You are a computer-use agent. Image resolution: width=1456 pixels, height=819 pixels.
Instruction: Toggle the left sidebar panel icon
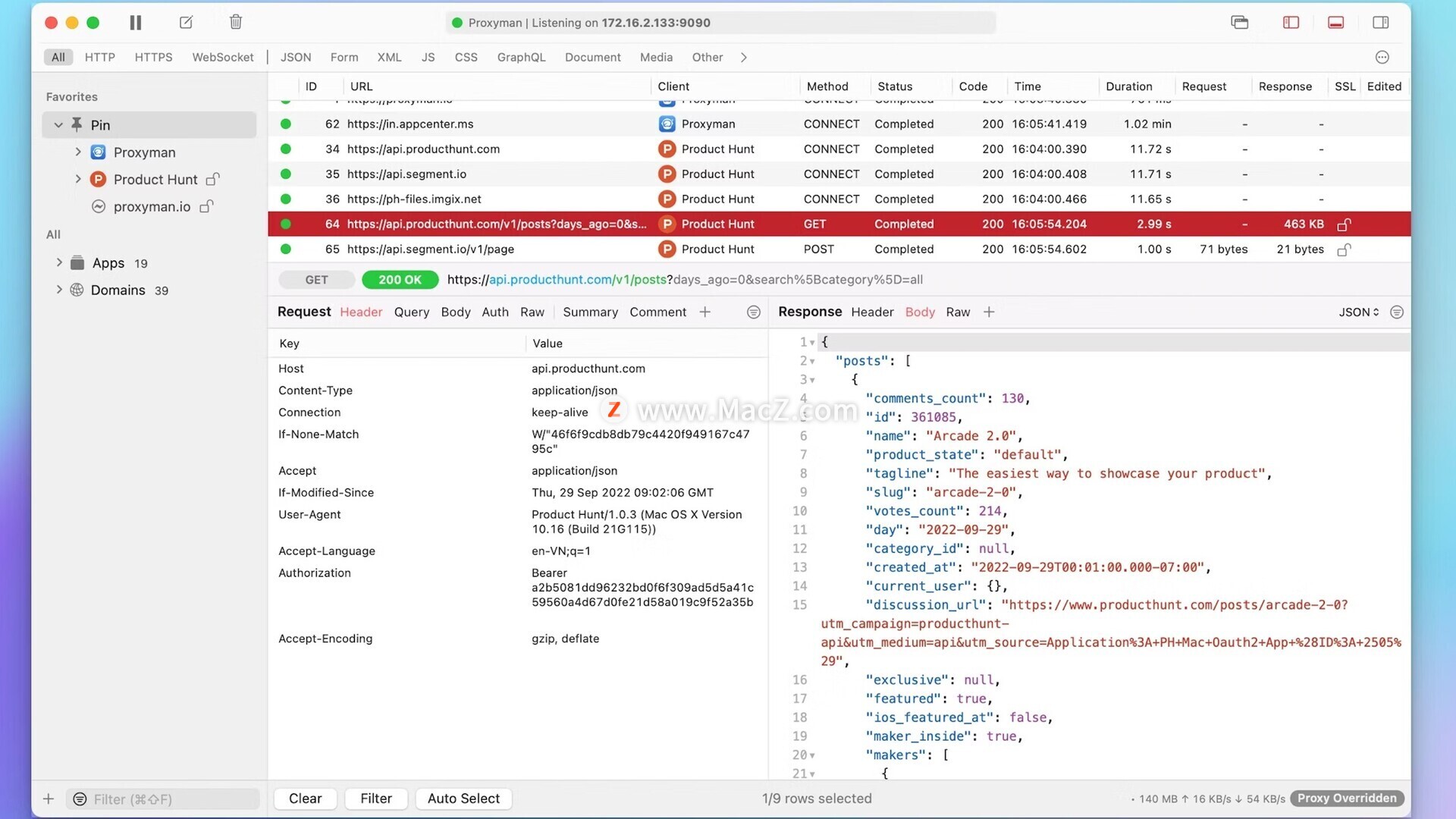pos(1291,23)
